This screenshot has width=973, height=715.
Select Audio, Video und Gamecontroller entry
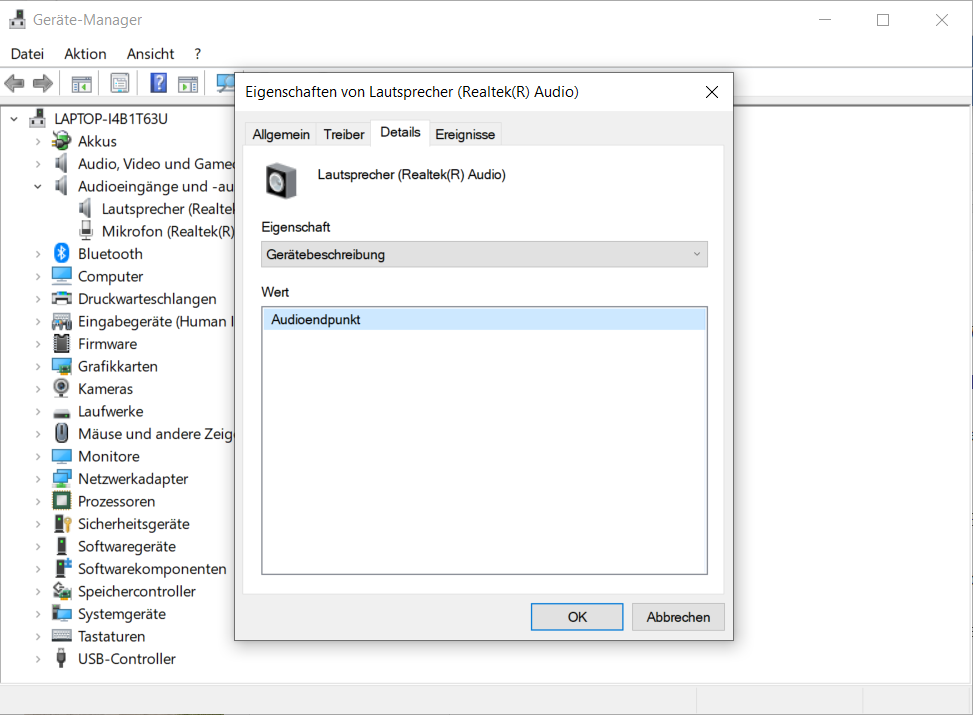click(x=156, y=164)
